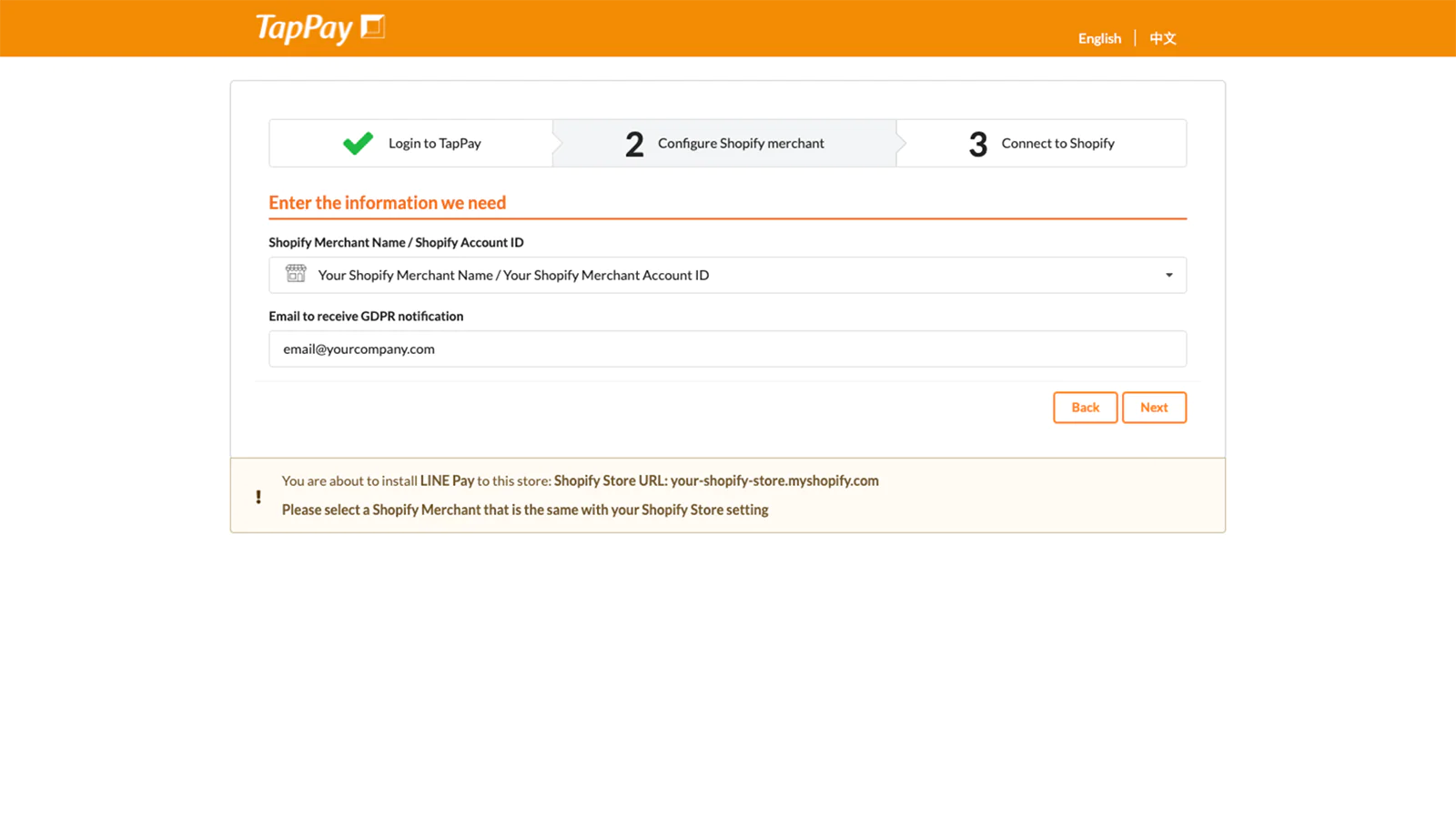Focus the GDPR notification email field

[727, 349]
